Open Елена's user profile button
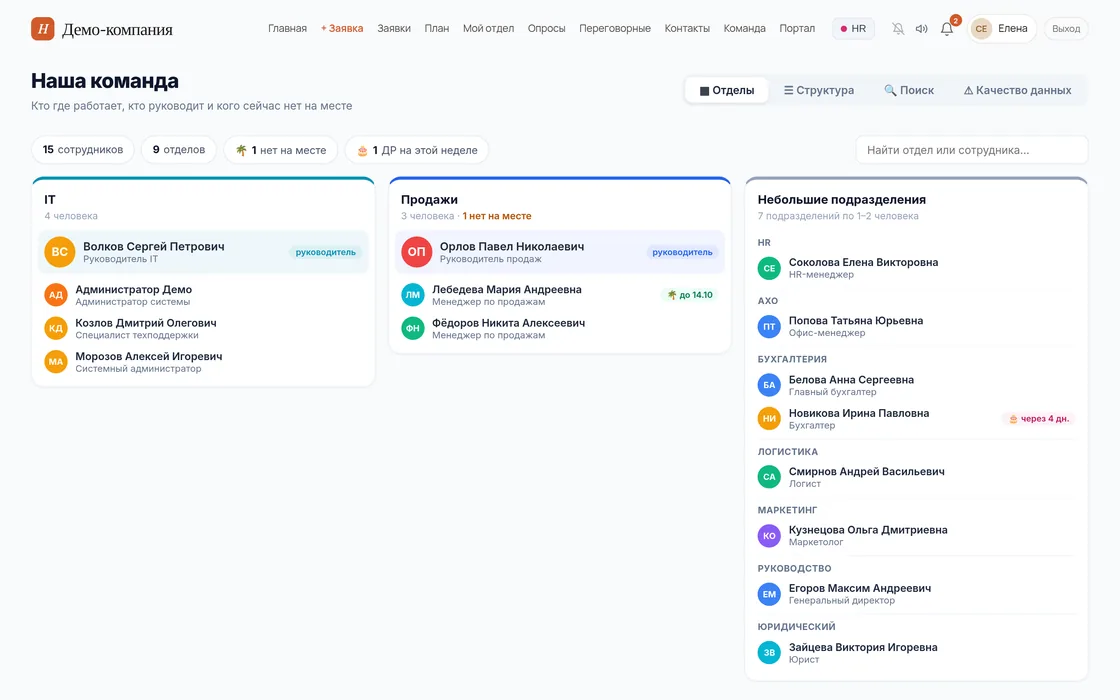Screen dimensions: 1120x700 click(x=1002, y=29)
